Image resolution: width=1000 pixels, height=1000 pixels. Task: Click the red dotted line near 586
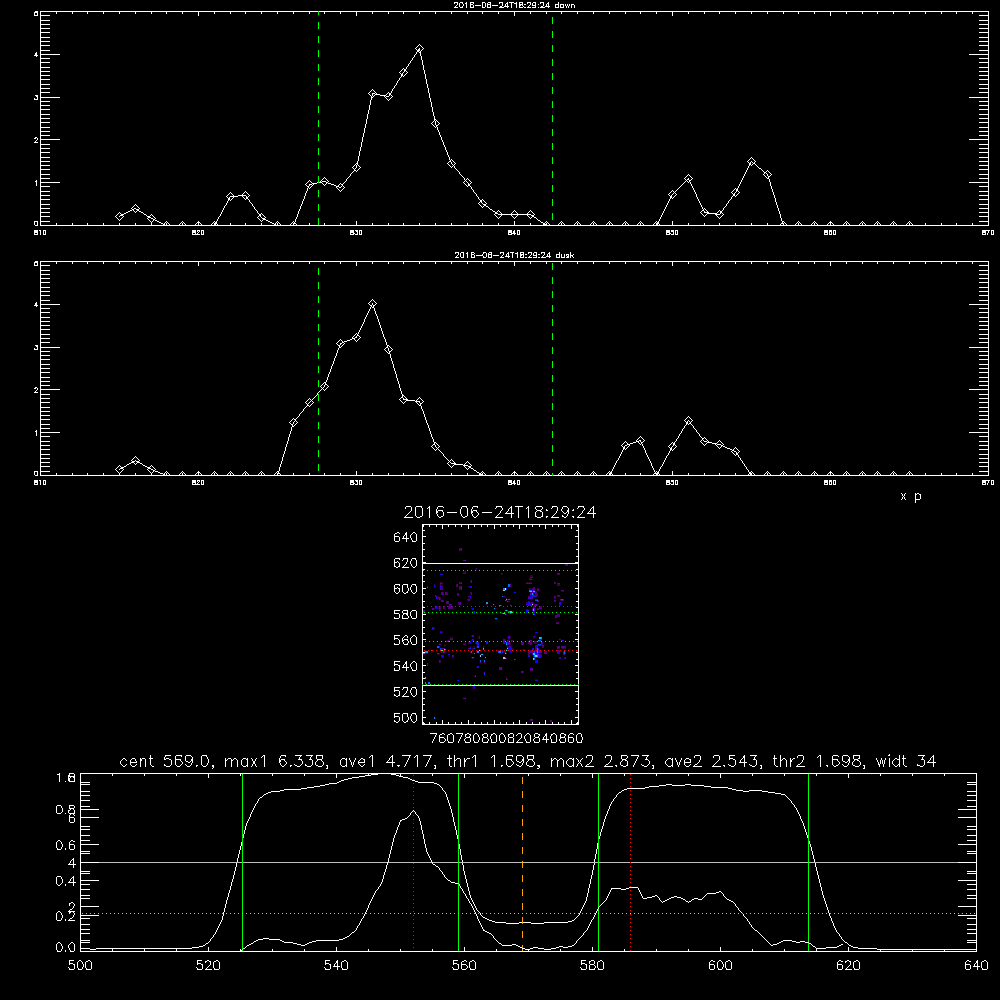pyautogui.click(x=631, y=862)
